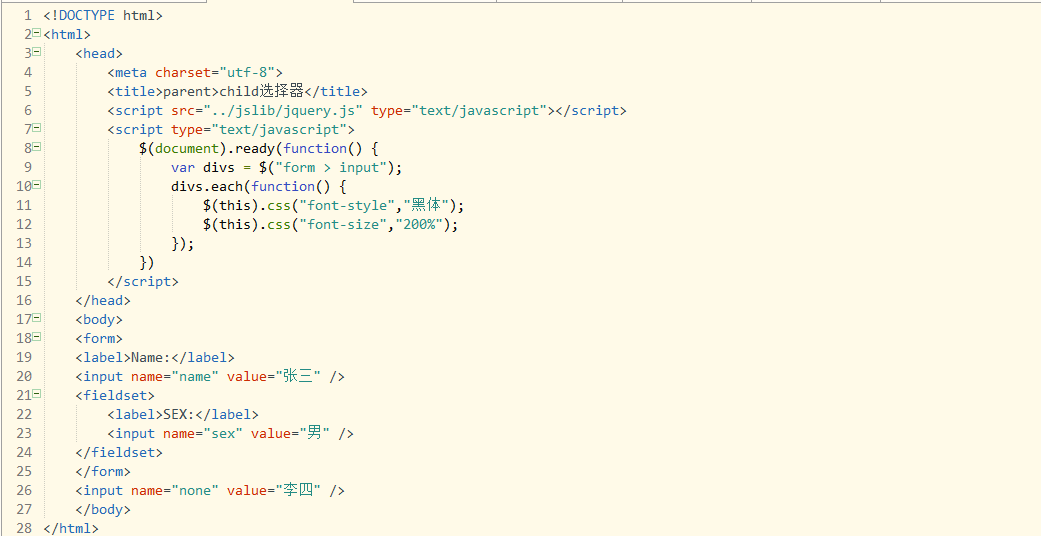
Task: Click the var keyword on line 9
Action: 183,167
